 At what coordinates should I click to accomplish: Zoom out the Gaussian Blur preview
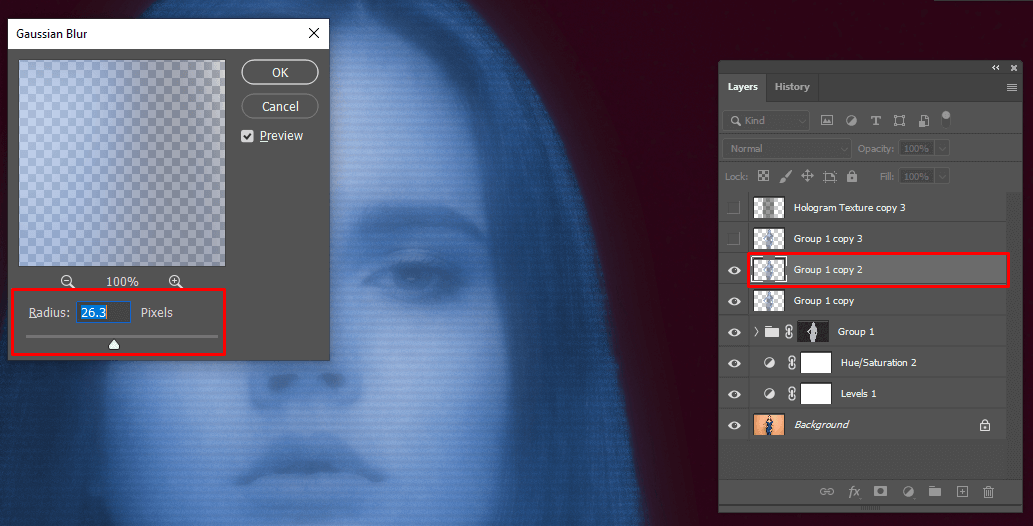[x=68, y=281]
